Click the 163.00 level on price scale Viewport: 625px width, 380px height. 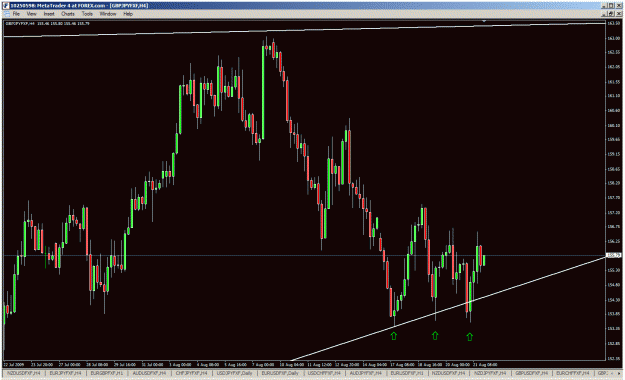(x=613, y=38)
